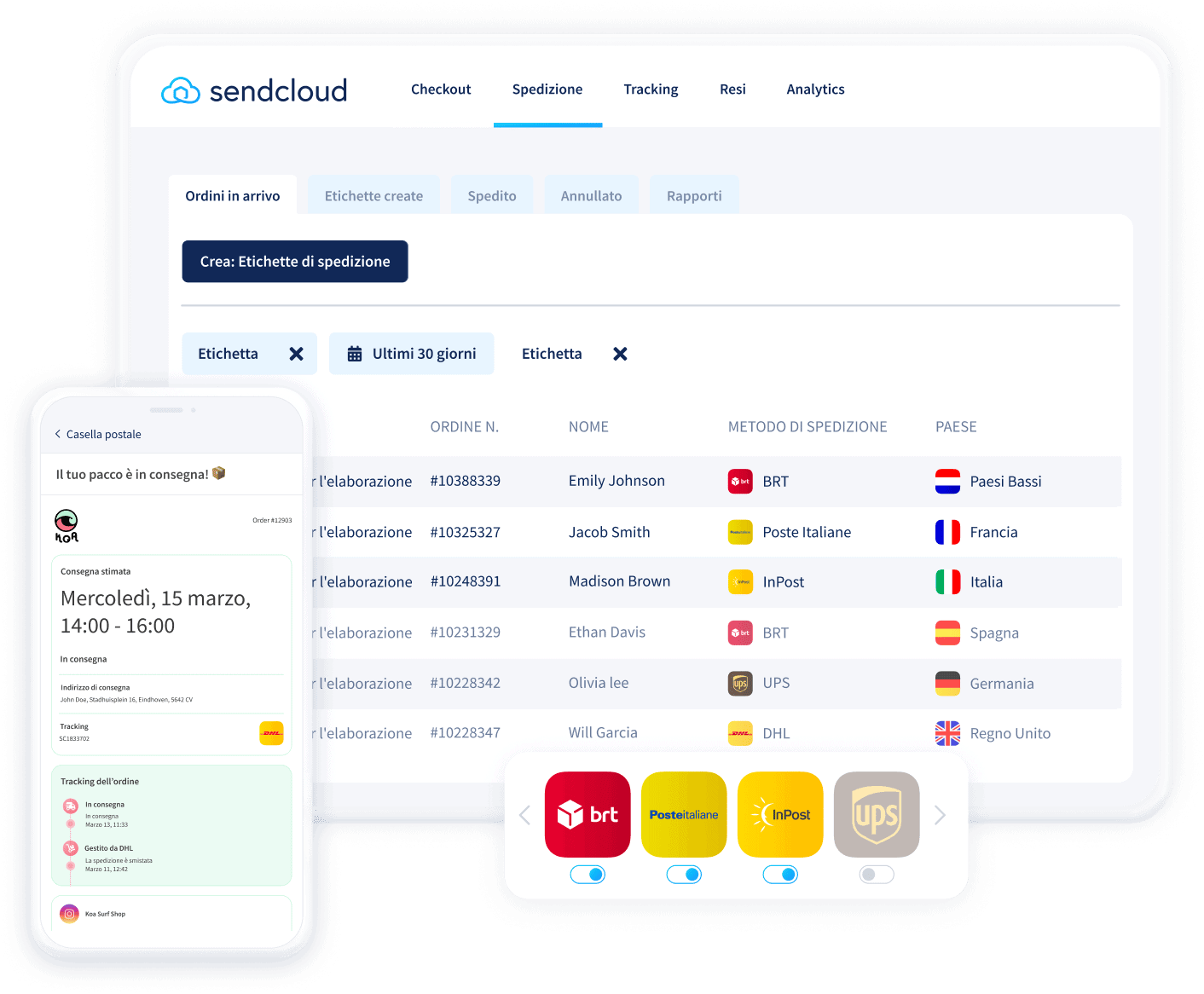Click the calendar icon in date filter
This screenshot has height=994, width=1204.
[355, 354]
